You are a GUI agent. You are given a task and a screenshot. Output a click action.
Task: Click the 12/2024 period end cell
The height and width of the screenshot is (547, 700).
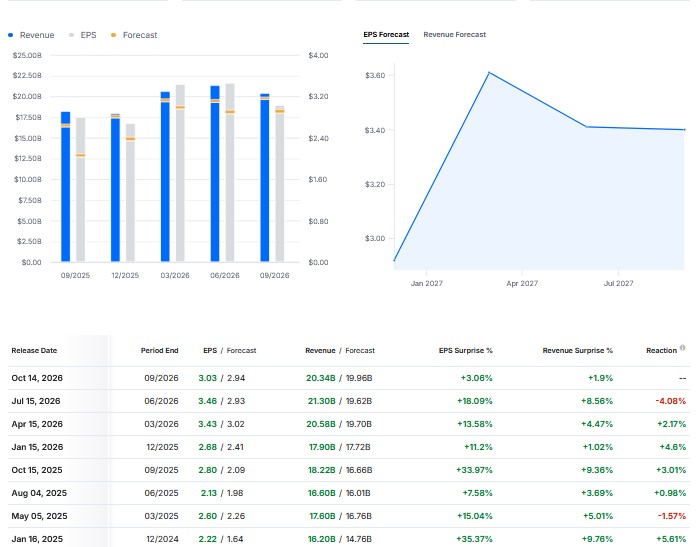[161, 539]
